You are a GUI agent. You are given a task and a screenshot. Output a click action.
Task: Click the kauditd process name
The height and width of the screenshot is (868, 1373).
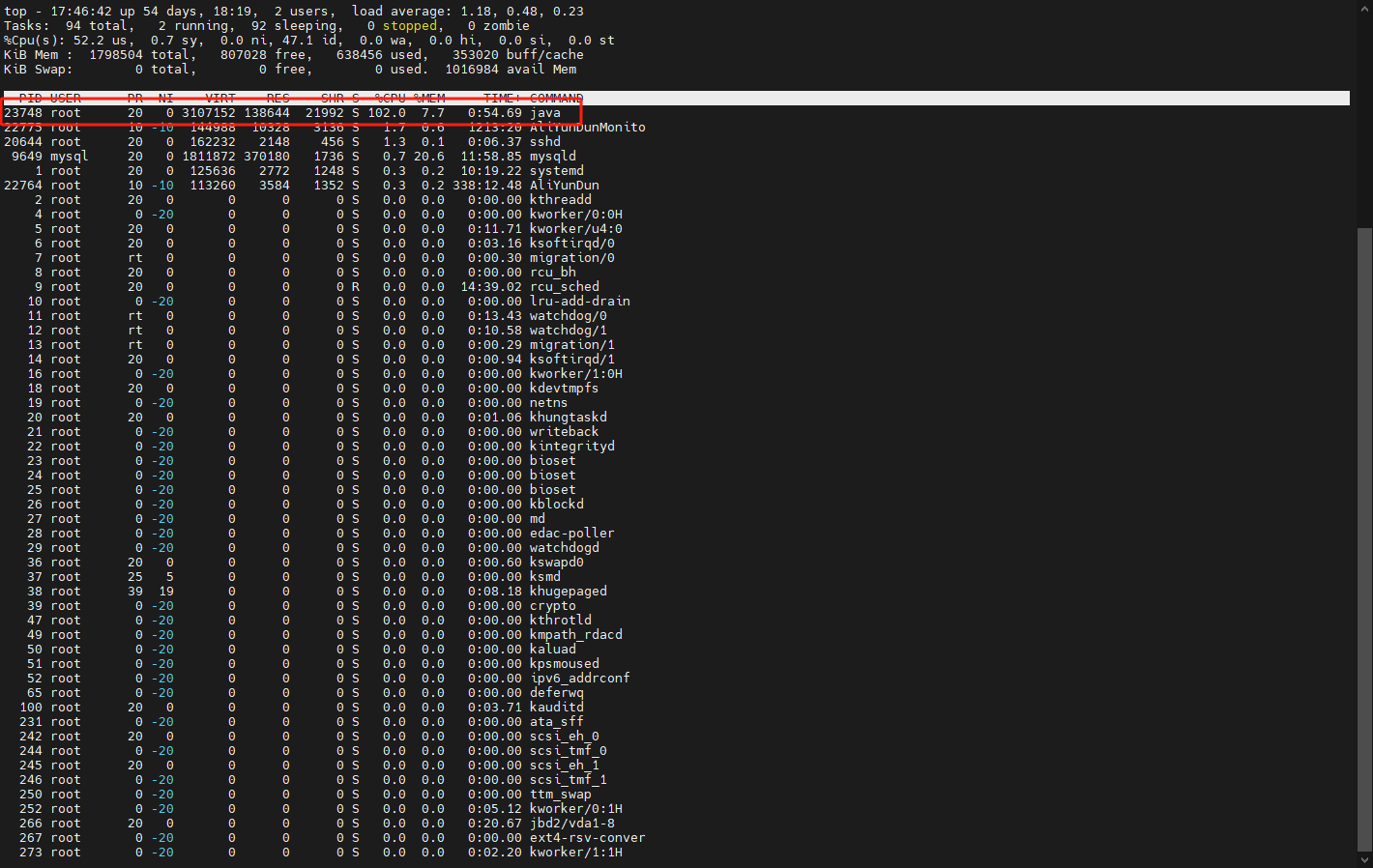557,708
